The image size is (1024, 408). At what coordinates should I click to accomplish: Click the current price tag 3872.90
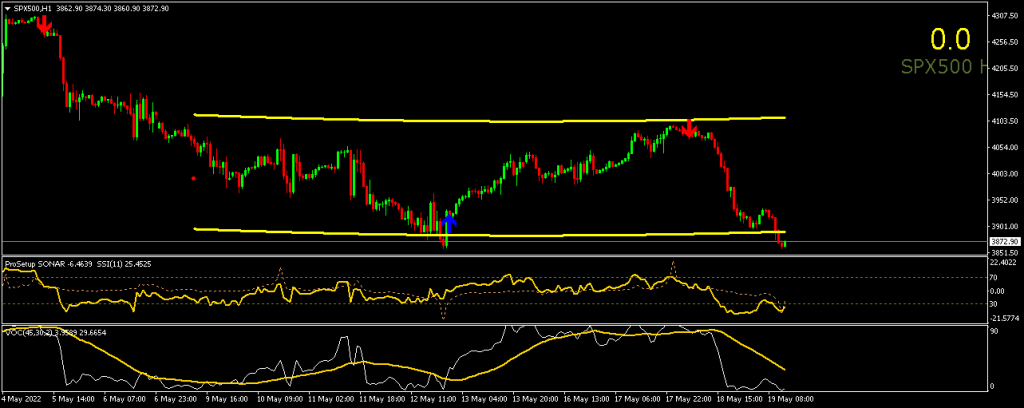(x=1004, y=242)
